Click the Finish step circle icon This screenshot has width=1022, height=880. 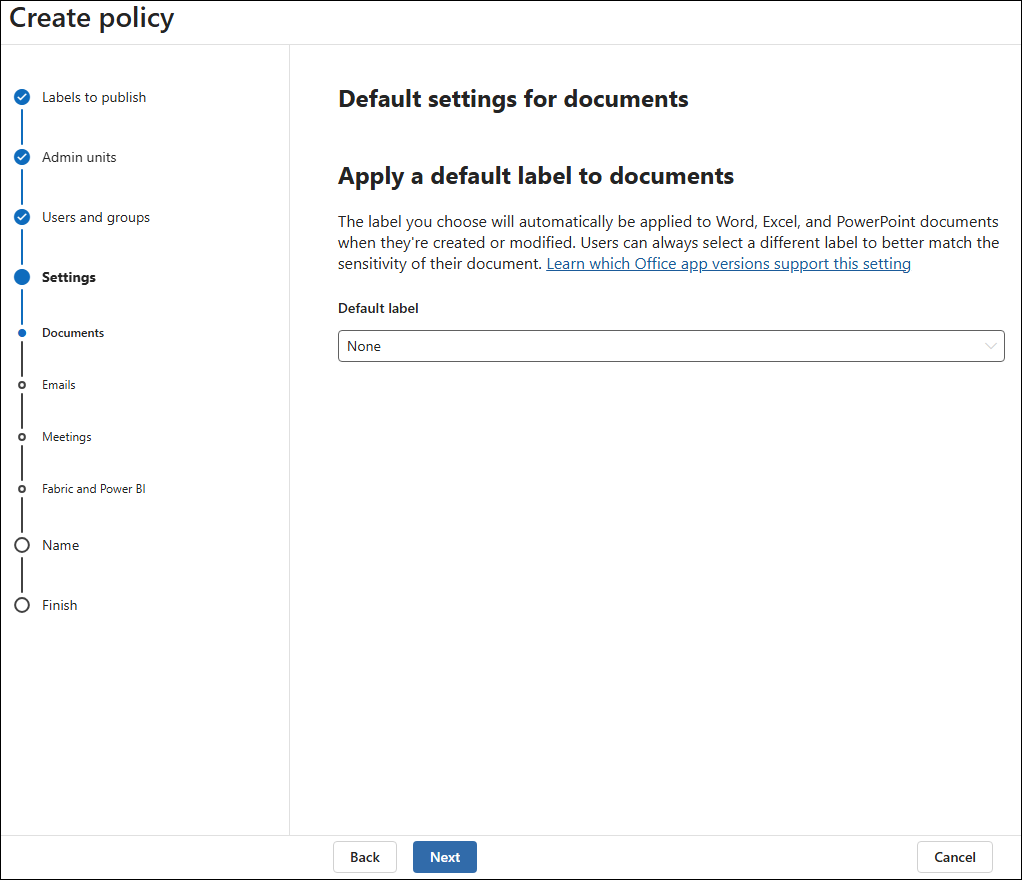[x=22, y=605]
